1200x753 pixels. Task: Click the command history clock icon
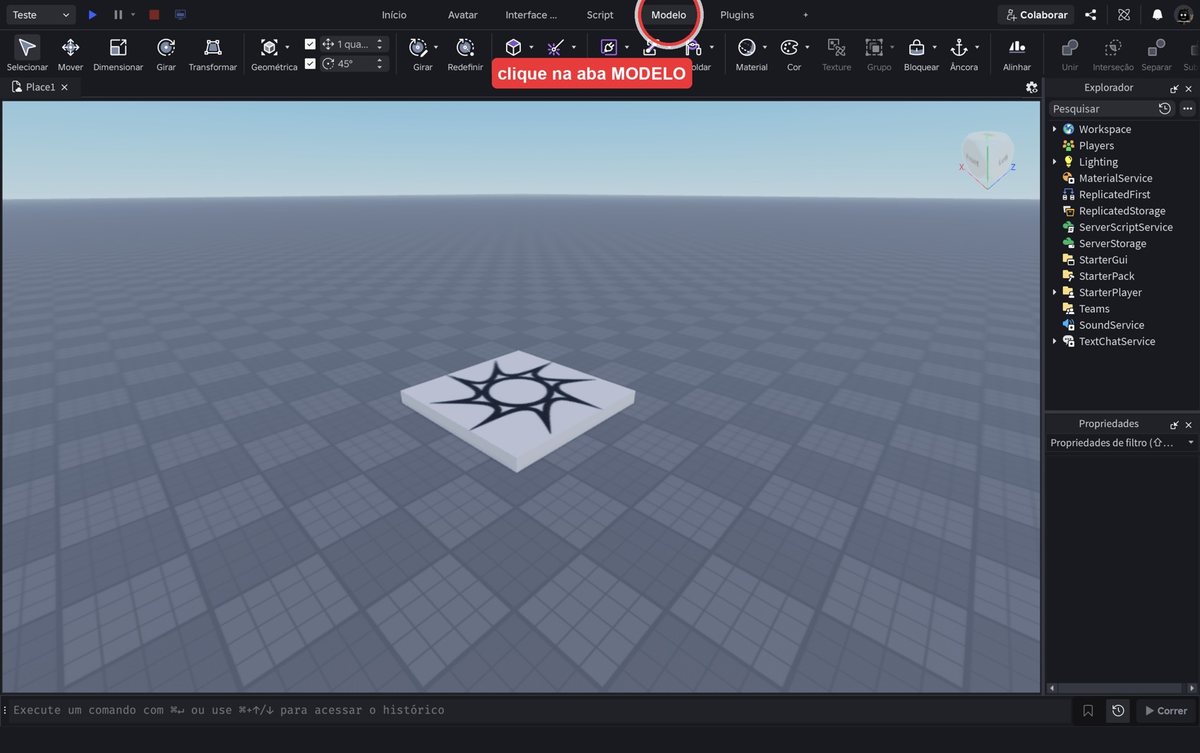coord(1118,710)
